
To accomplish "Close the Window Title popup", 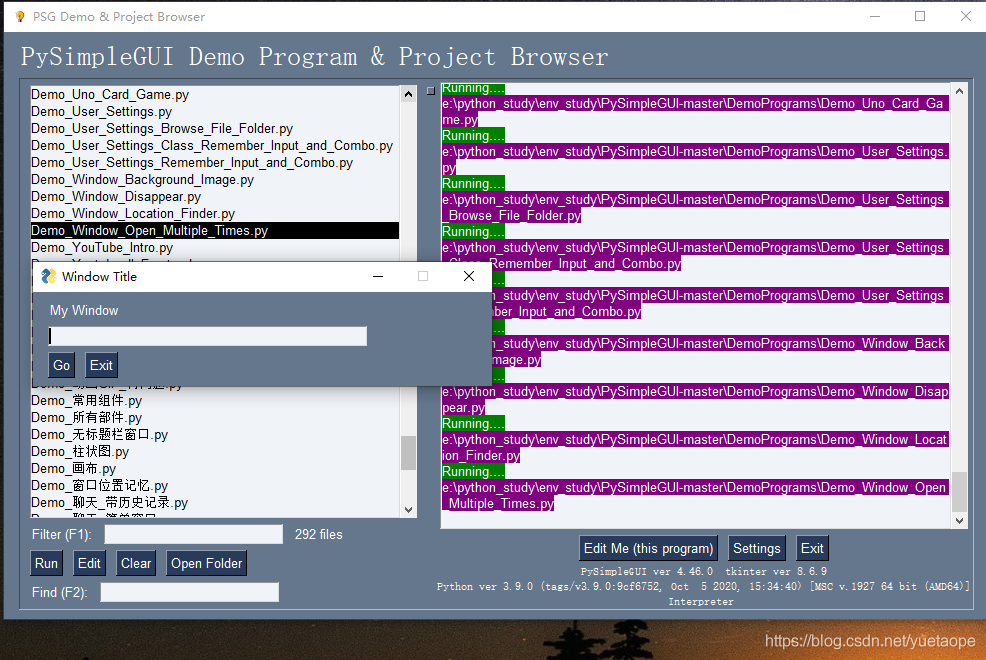I will coord(468,277).
